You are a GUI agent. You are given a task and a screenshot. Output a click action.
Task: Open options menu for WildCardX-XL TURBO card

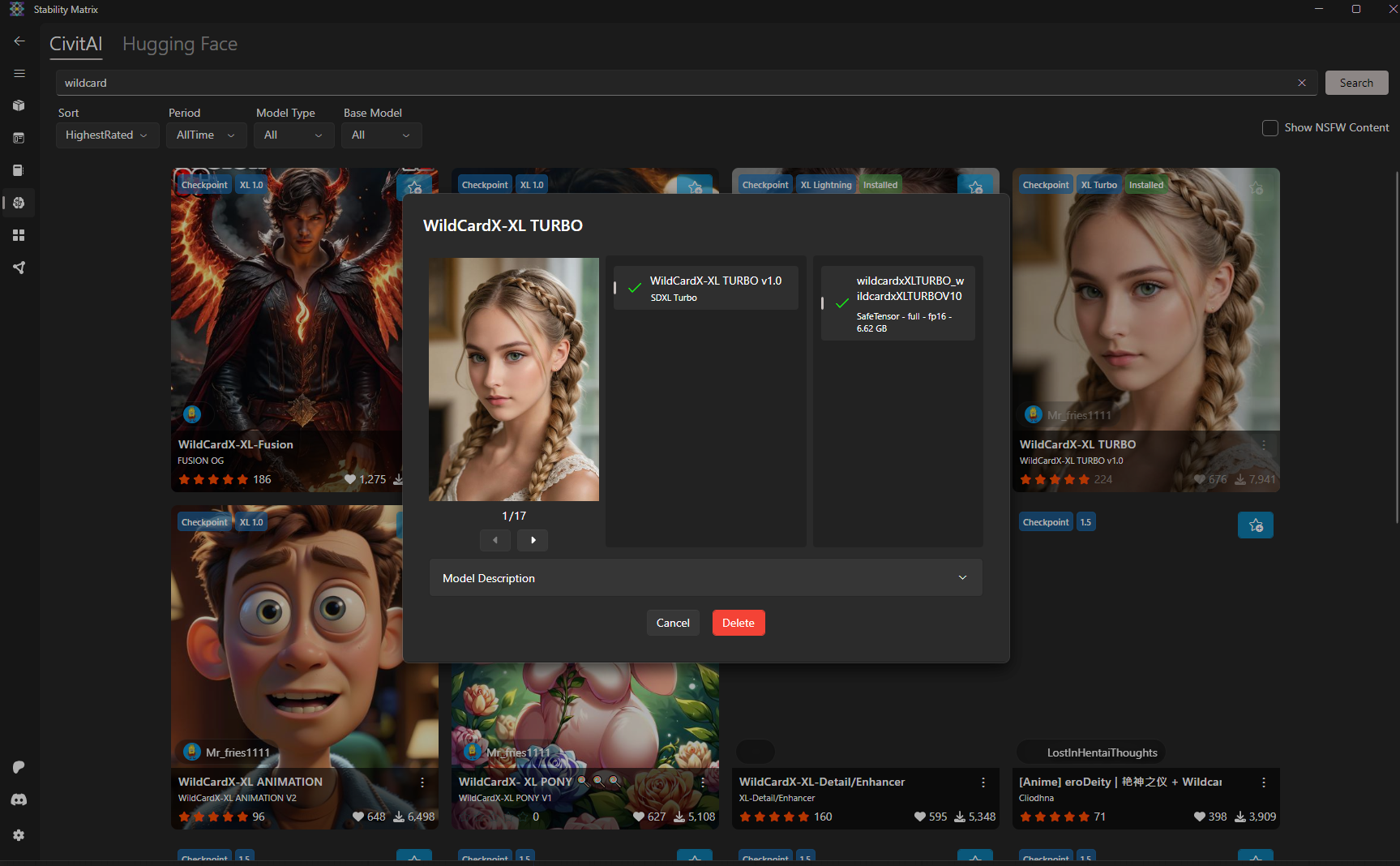(x=1264, y=445)
